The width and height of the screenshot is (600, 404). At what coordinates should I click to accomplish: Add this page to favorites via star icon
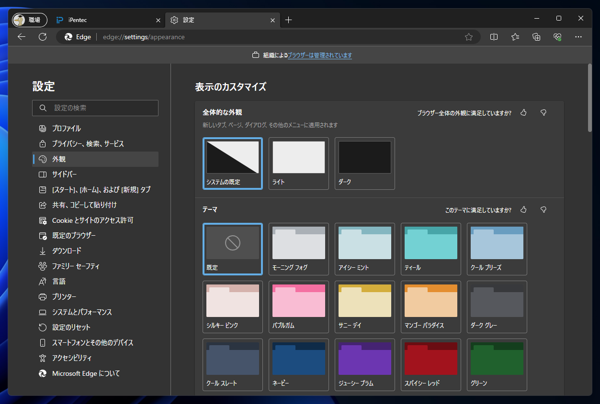pos(468,37)
